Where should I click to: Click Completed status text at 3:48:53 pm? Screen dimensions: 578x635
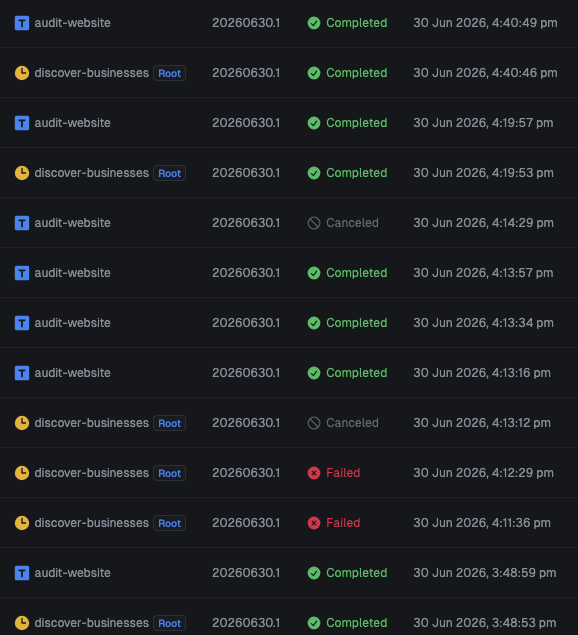pyautogui.click(x=356, y=623)
